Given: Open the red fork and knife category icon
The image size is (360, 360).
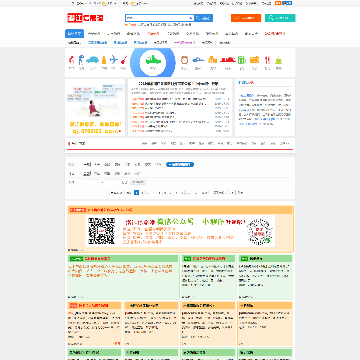Looking at the screenshot, I should tap(267, 60).
